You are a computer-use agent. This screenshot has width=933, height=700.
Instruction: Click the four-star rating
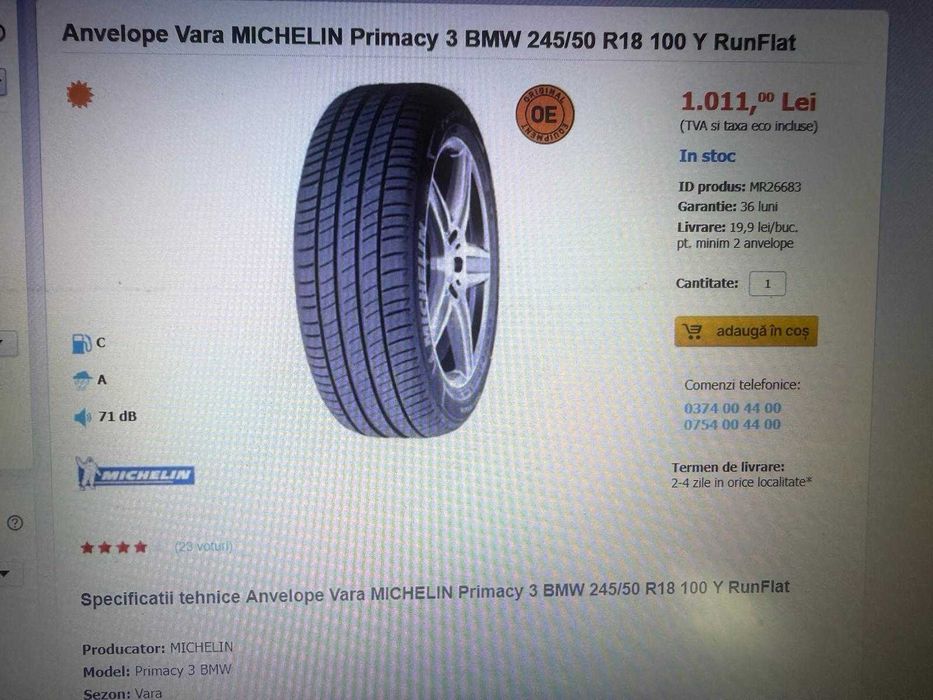(x=114, y=547)
